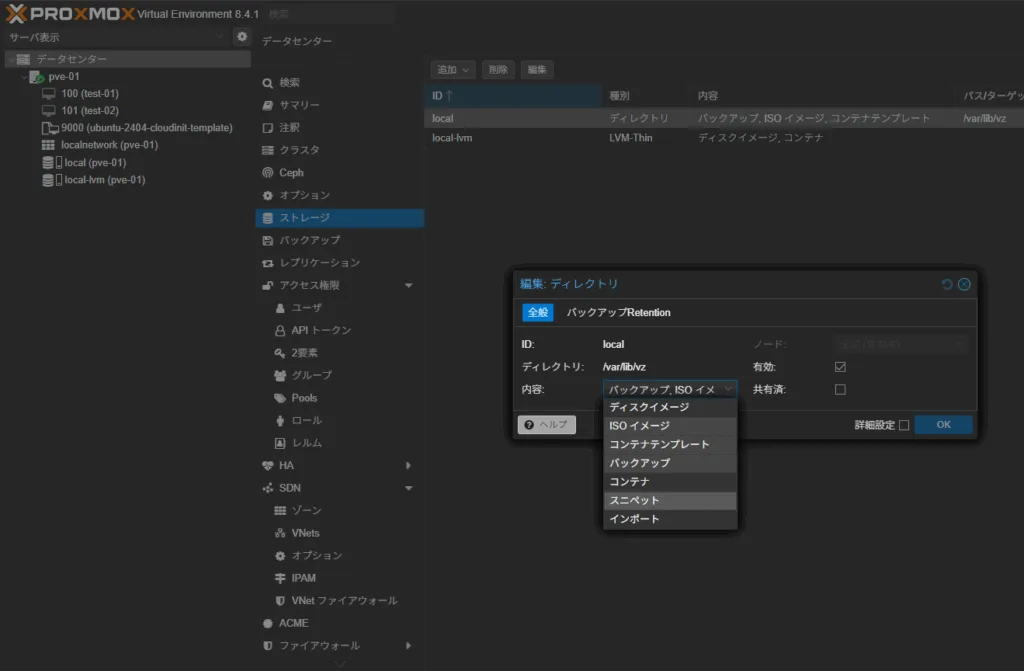
Task: Select ディスクイメージ in content list
Action: pyautogui.click(x=670, y=407)
